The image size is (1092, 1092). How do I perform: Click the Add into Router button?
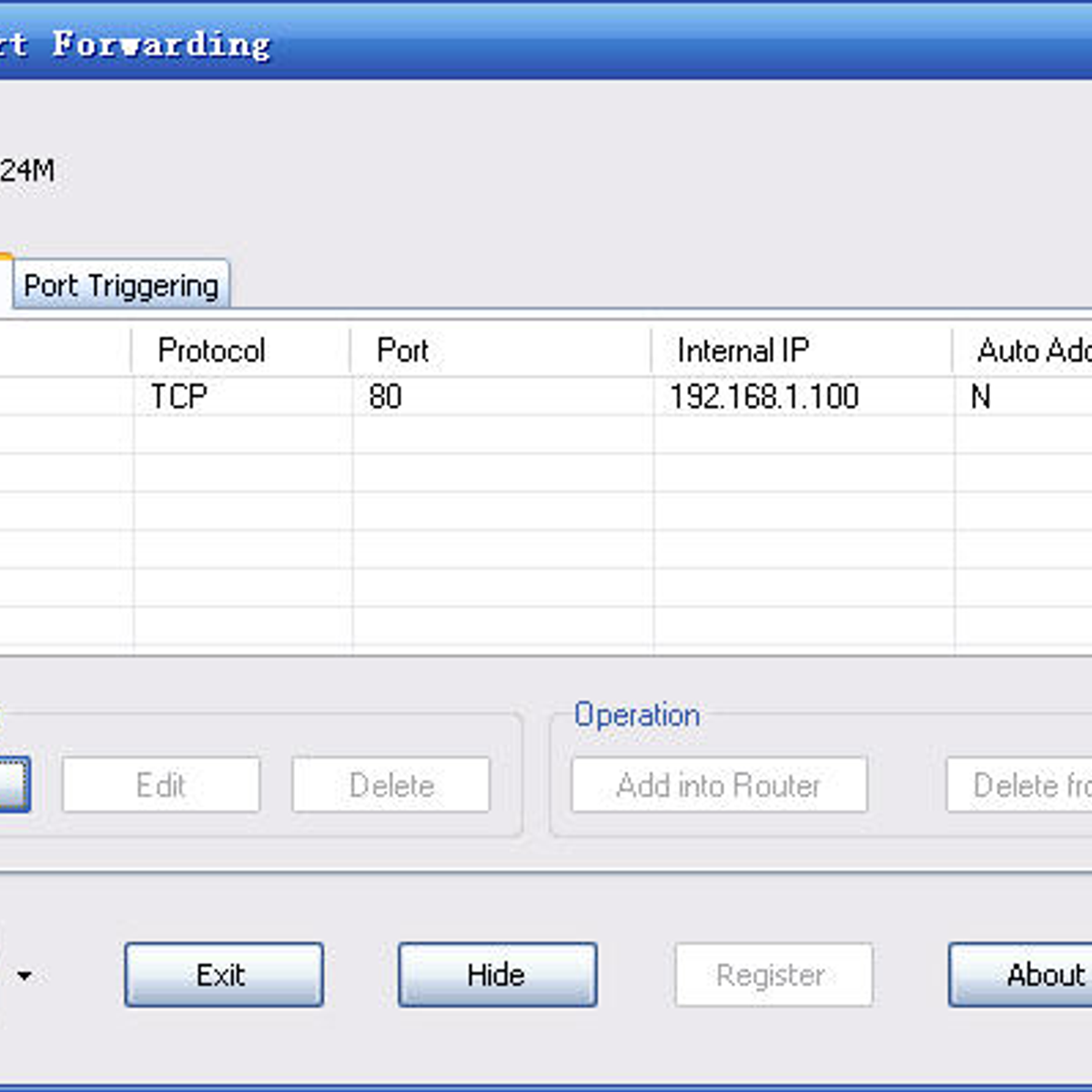pyautogui.click(x=719, y=784)
